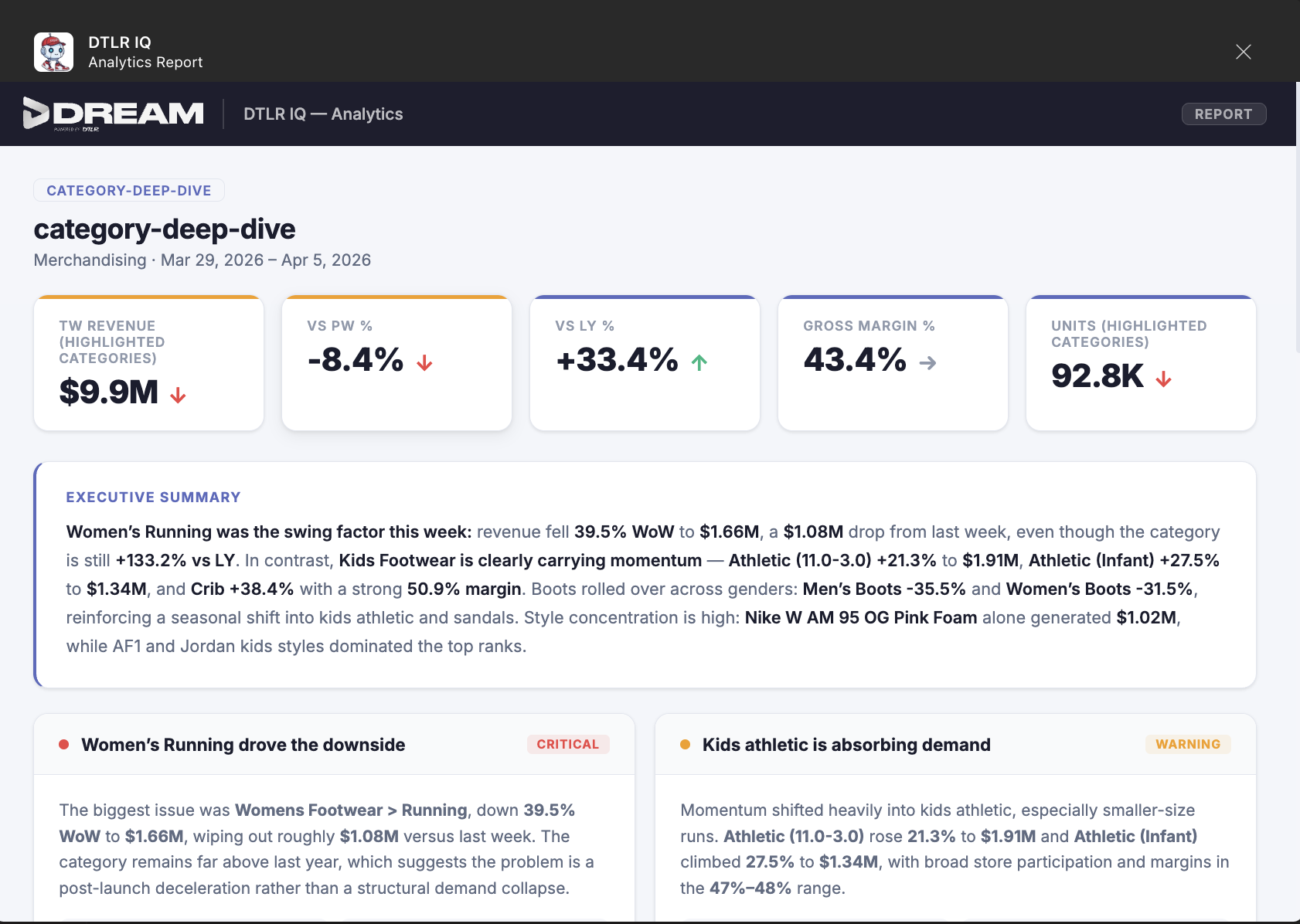Toggle the WARNING severity badge
This screenshot has height=924, width=1300.
[x=1188, y=744]
